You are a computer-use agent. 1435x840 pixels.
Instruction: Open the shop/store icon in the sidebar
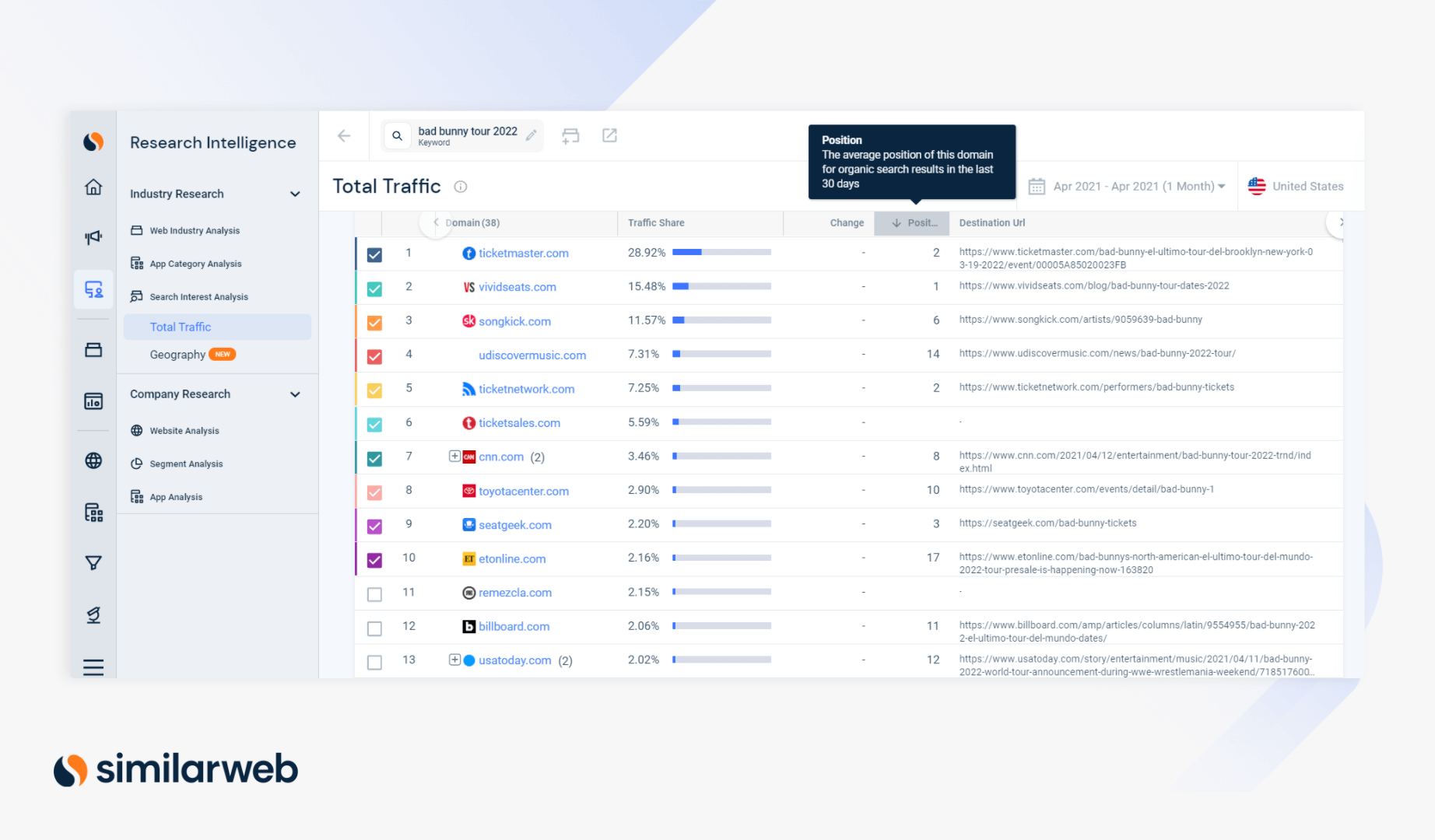(93, 350)
